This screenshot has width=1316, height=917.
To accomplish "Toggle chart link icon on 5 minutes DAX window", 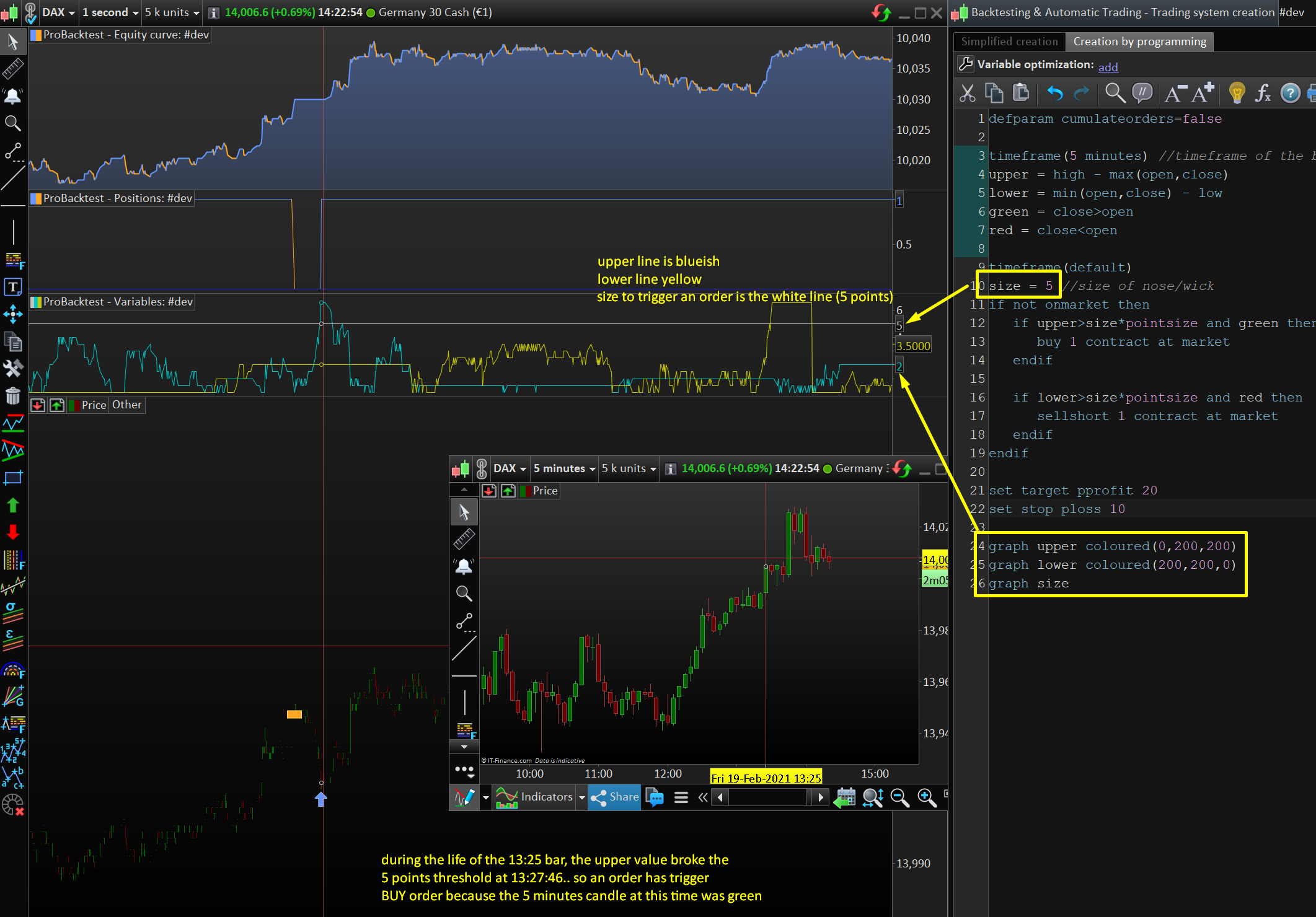I will tap(482, 469).
